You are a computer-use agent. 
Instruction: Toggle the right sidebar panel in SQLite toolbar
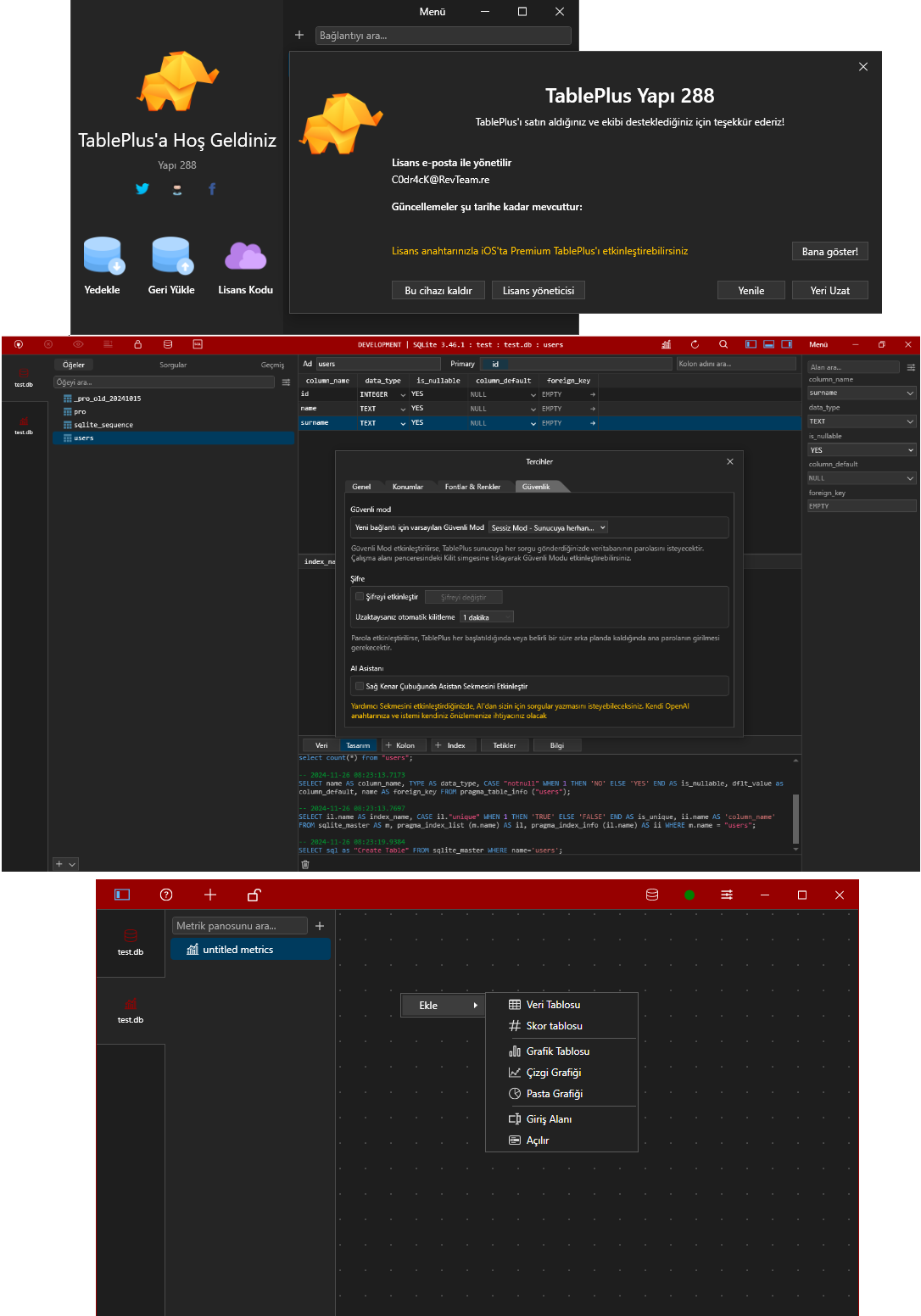click(x=787, y=344)
